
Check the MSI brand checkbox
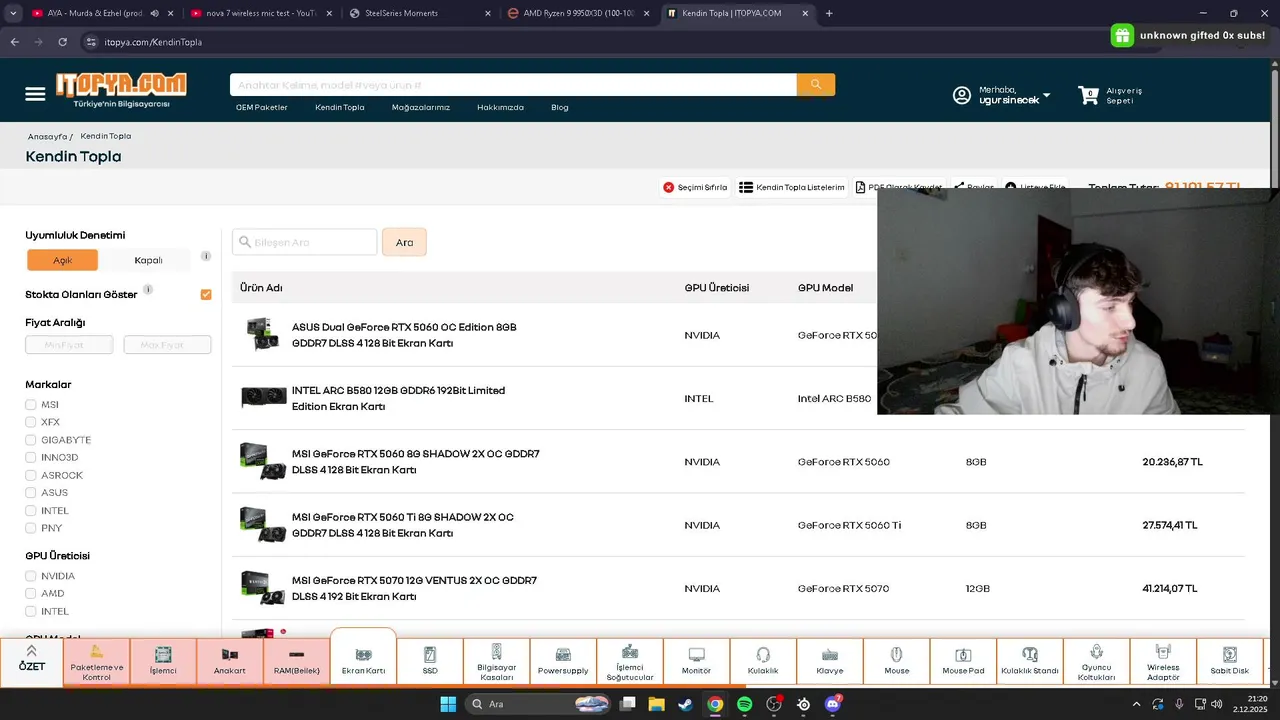[x=31, y=405]
